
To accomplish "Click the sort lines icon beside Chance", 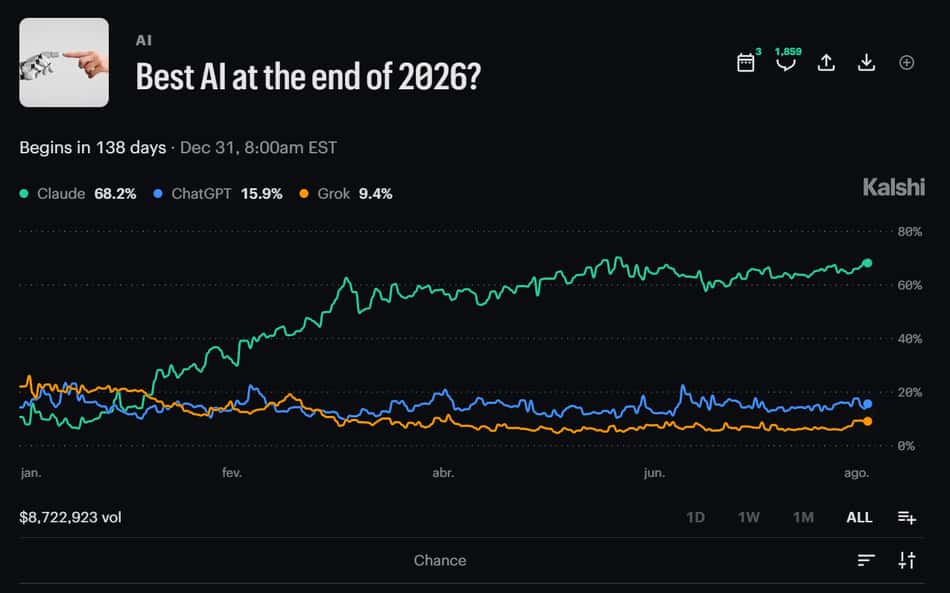I will click(x=866, y=560).
